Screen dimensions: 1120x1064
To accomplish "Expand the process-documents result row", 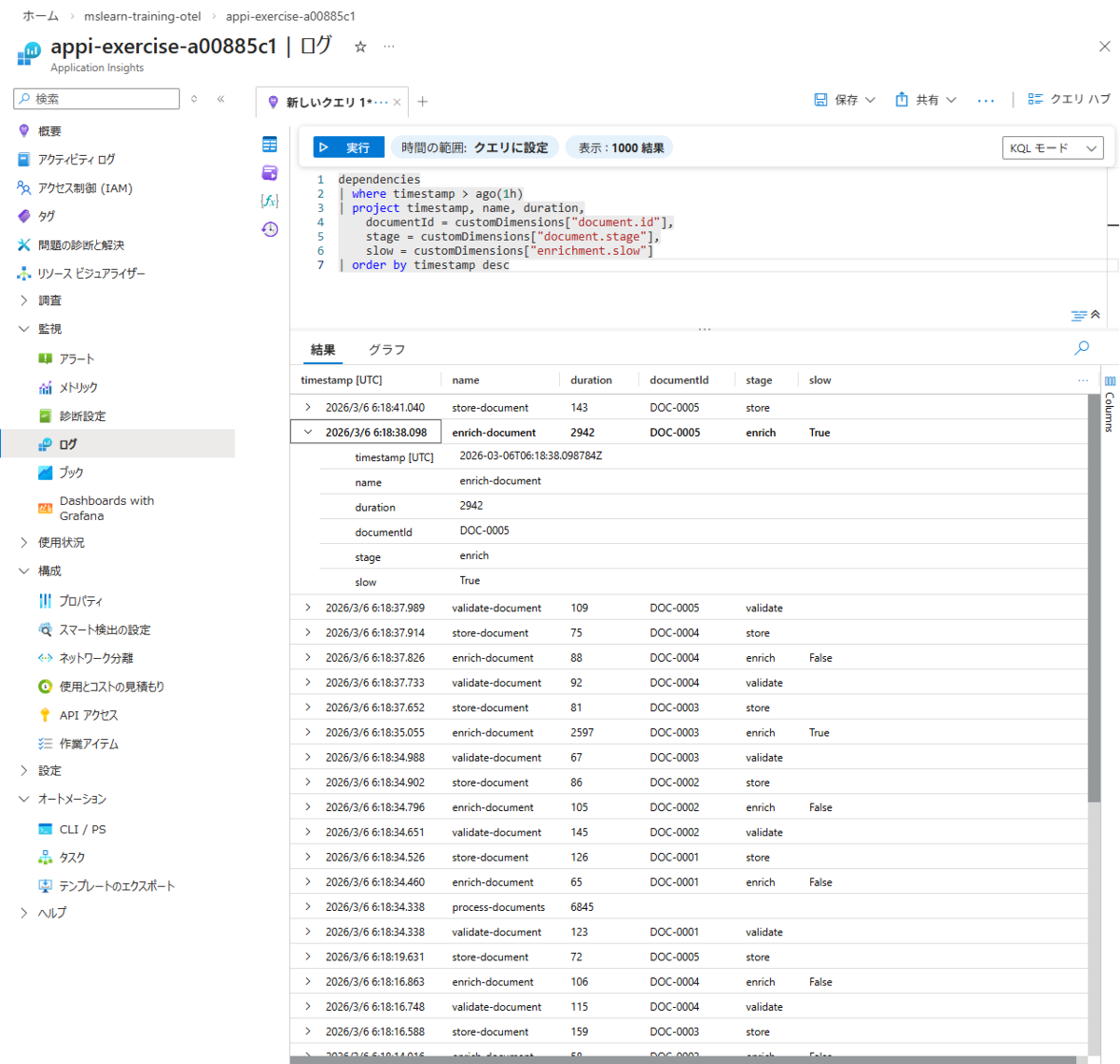I will point(308,907).
